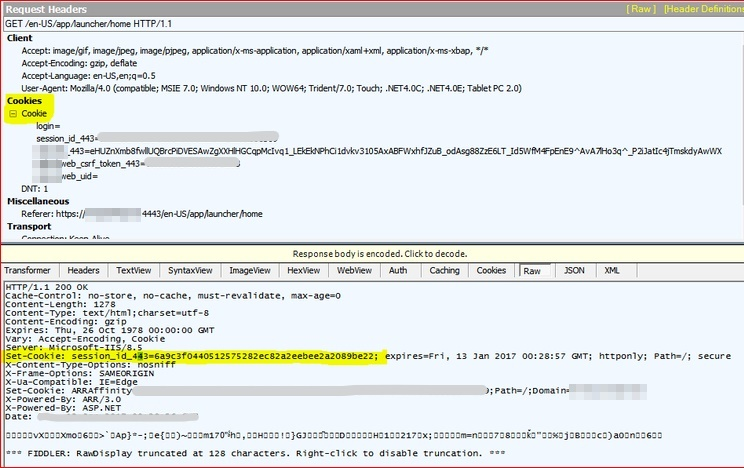Select the ImageView tab
Viewport: 744px width, 468px height.
[250, 271]
